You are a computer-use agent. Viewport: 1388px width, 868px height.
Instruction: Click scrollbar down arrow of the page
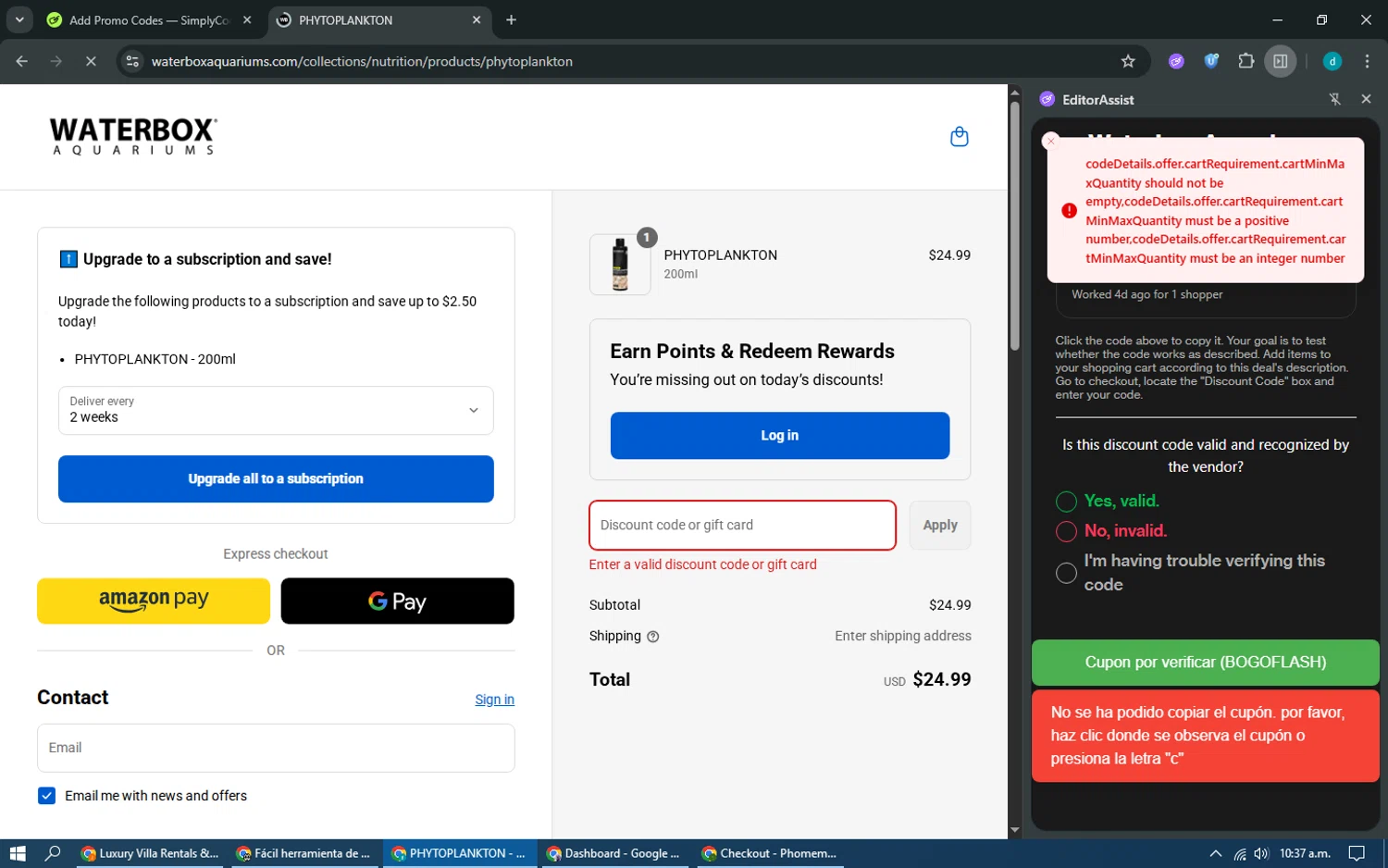(1014, 830)
